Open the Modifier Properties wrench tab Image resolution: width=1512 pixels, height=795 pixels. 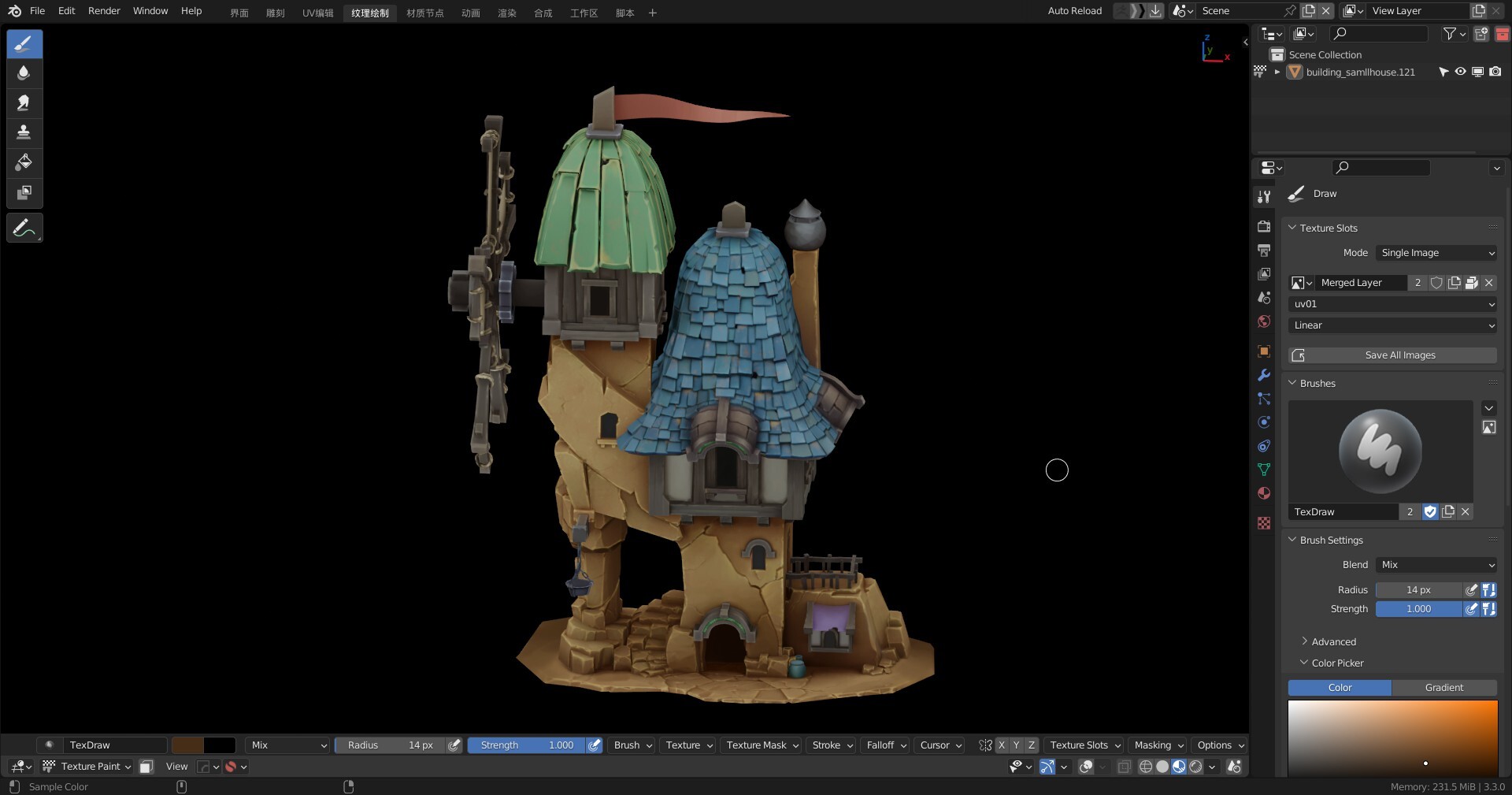[x=1264, y=376]
